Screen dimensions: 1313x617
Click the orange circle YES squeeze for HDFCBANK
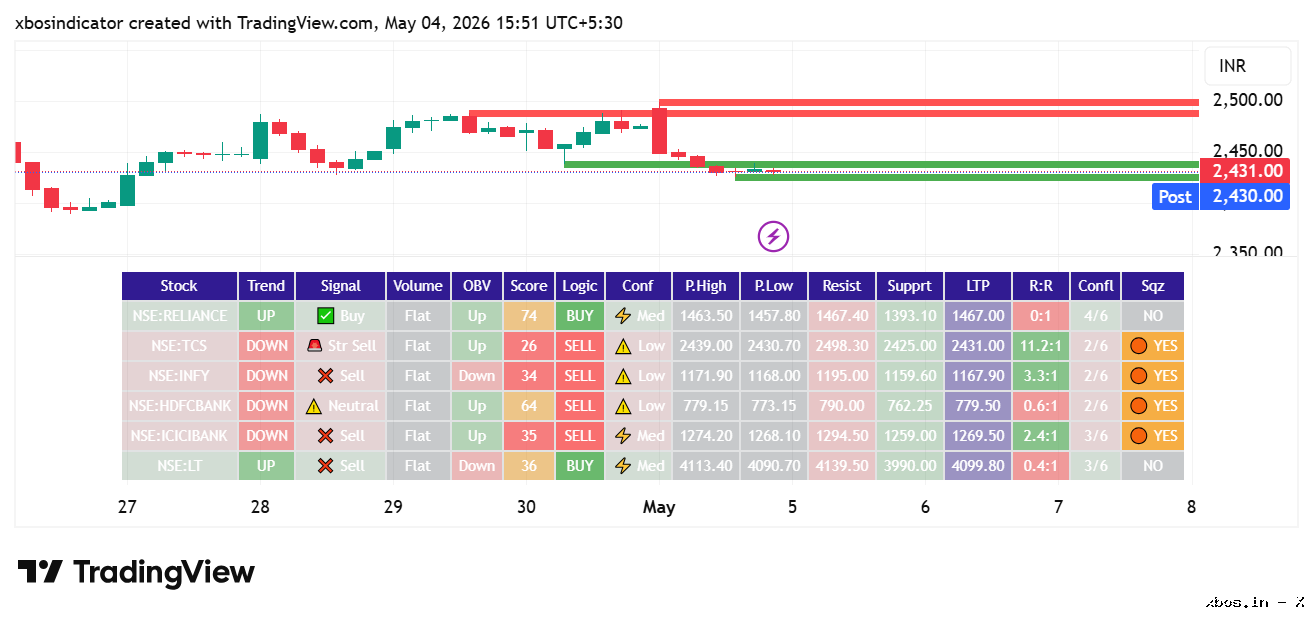1153,406
